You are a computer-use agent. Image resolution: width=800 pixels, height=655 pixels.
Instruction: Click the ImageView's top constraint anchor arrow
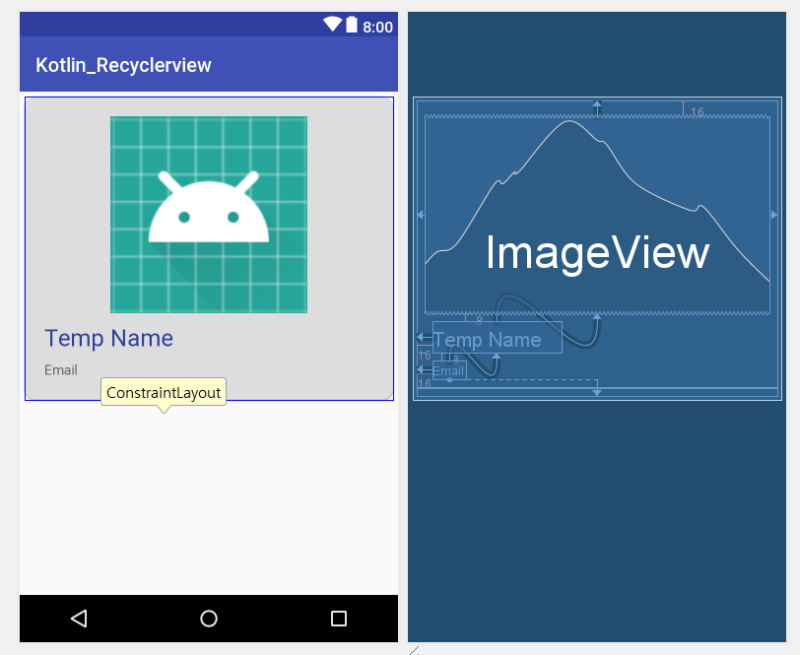click(x=598, y=107)
